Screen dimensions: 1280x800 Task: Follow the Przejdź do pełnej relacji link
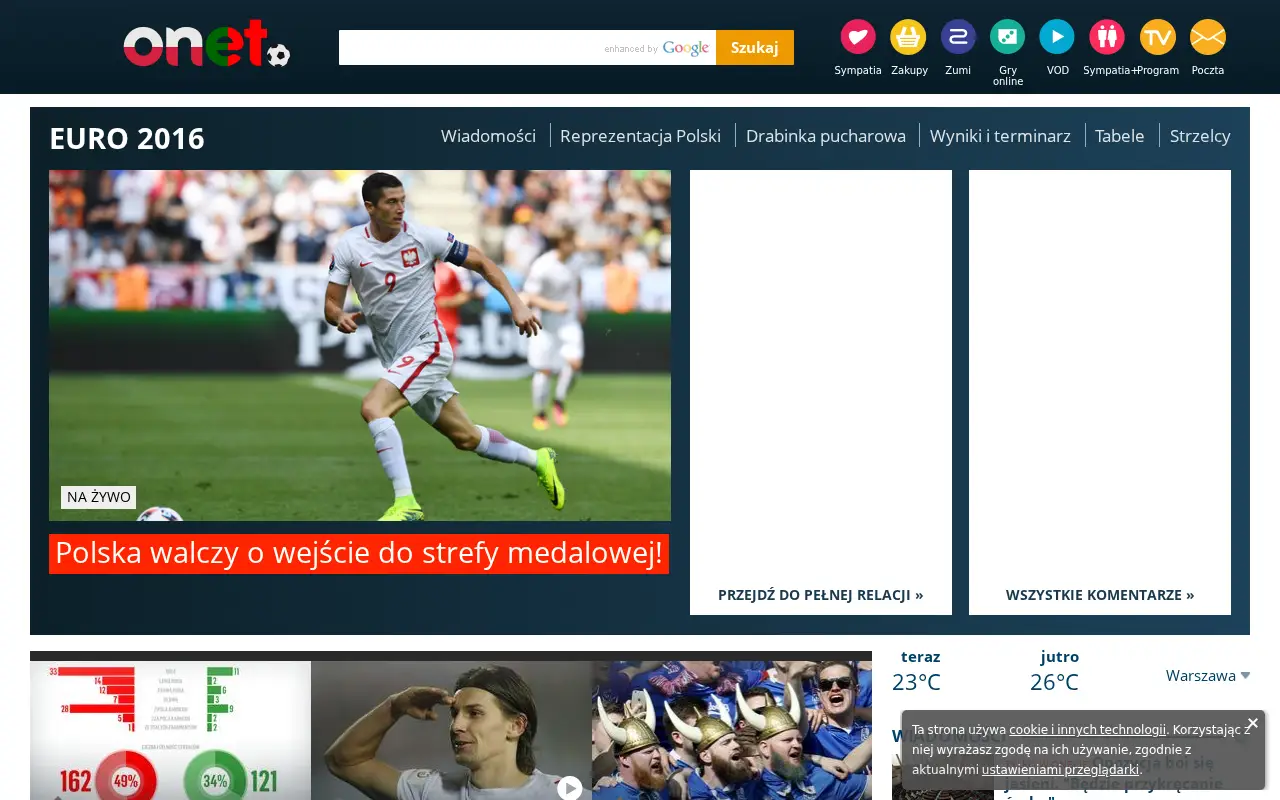[x=821, y=595]
